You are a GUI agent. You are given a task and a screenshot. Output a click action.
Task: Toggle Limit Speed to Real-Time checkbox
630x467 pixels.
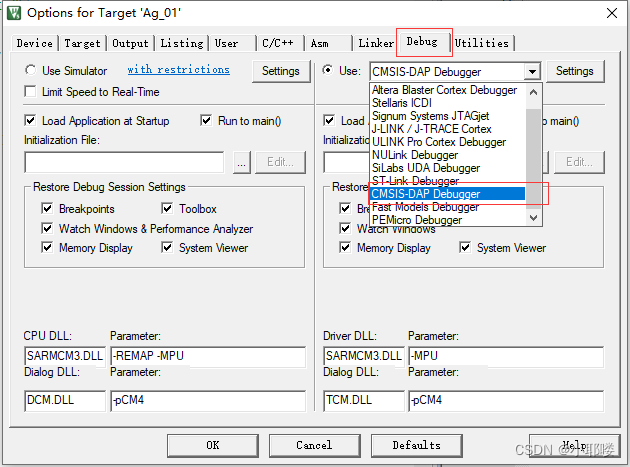point(30,91)
